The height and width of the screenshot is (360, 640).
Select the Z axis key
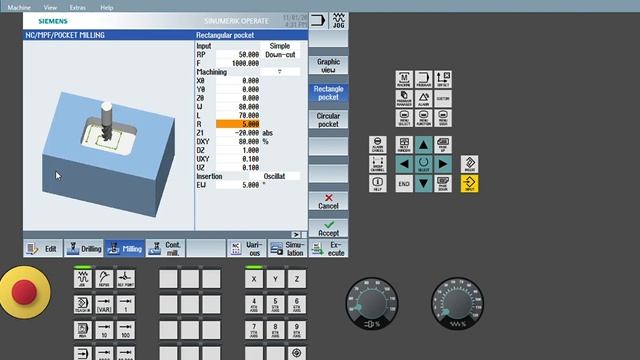tap(297, 279)
